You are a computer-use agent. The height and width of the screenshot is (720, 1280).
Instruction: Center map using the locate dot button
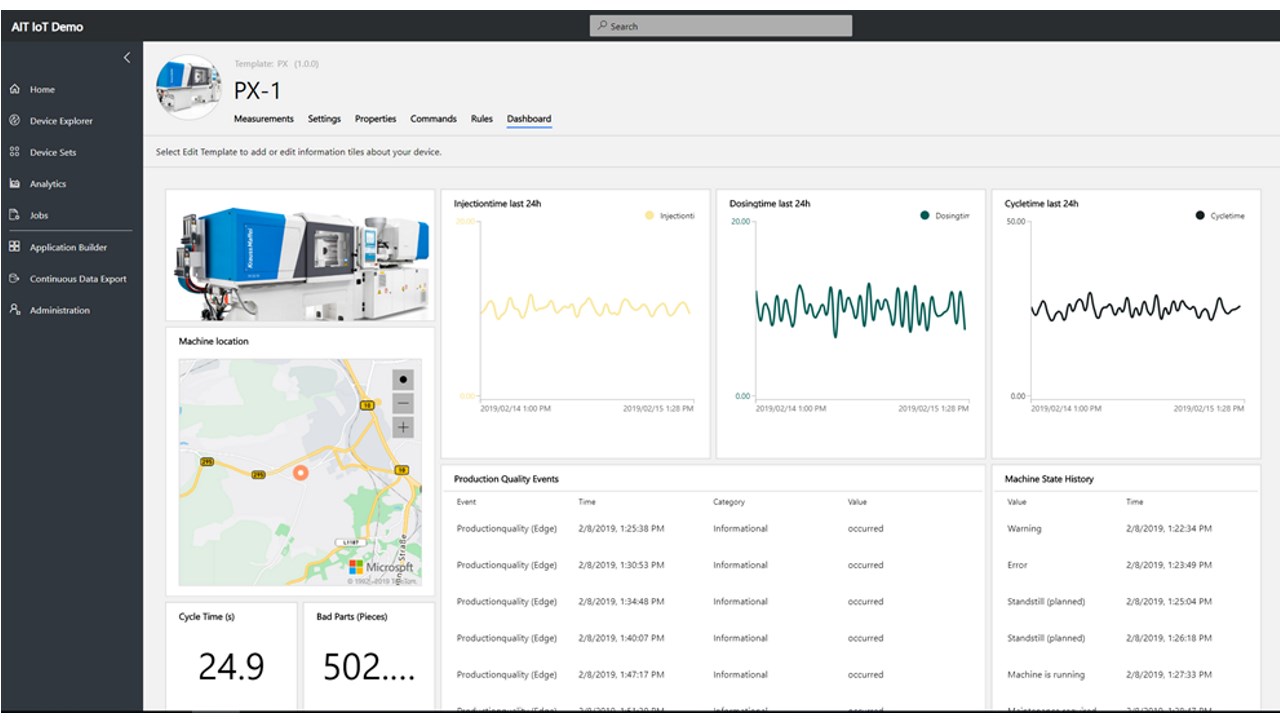(x=403, y=380)
